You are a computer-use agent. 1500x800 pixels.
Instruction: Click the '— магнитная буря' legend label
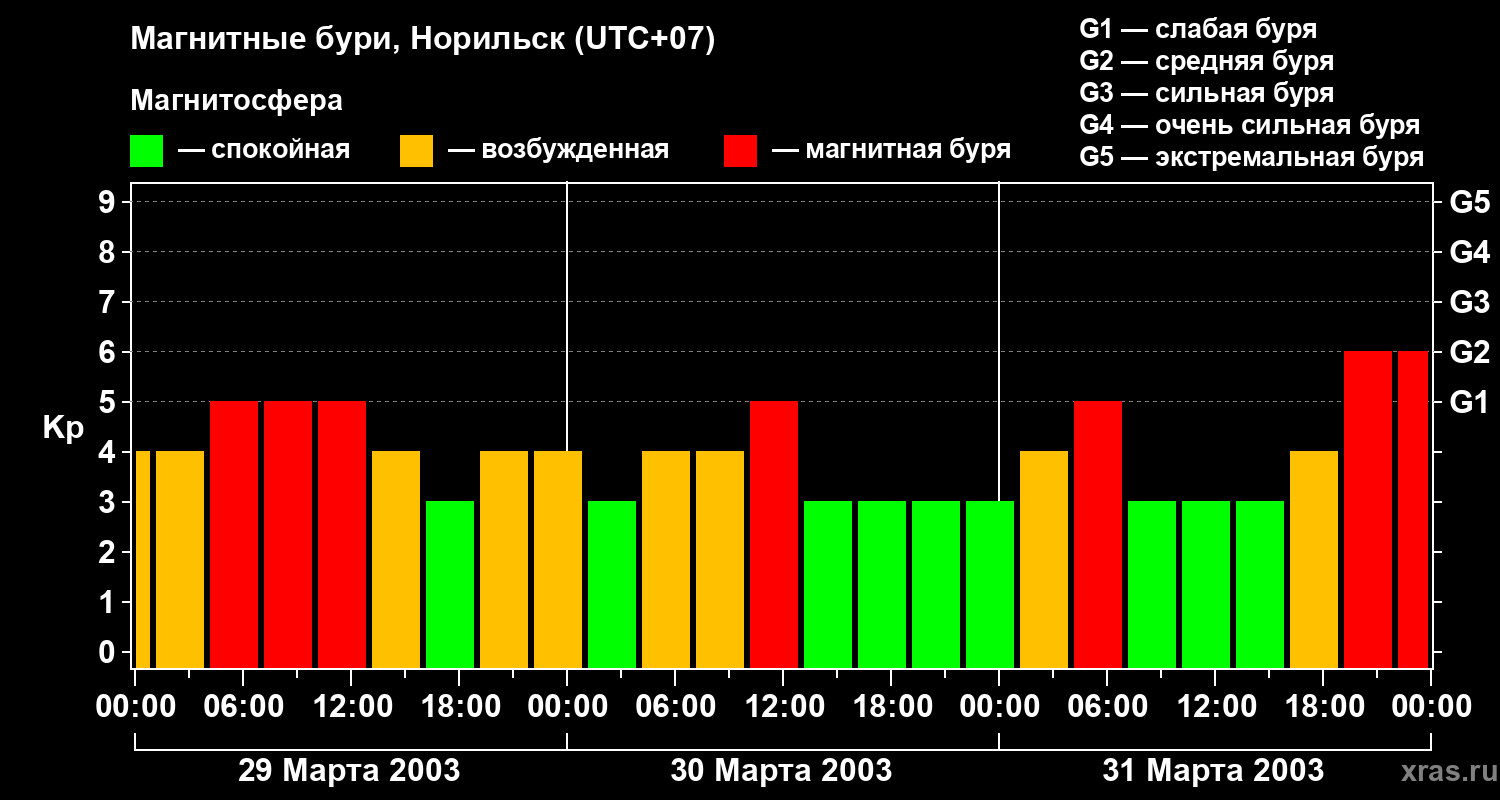(891, 151)
